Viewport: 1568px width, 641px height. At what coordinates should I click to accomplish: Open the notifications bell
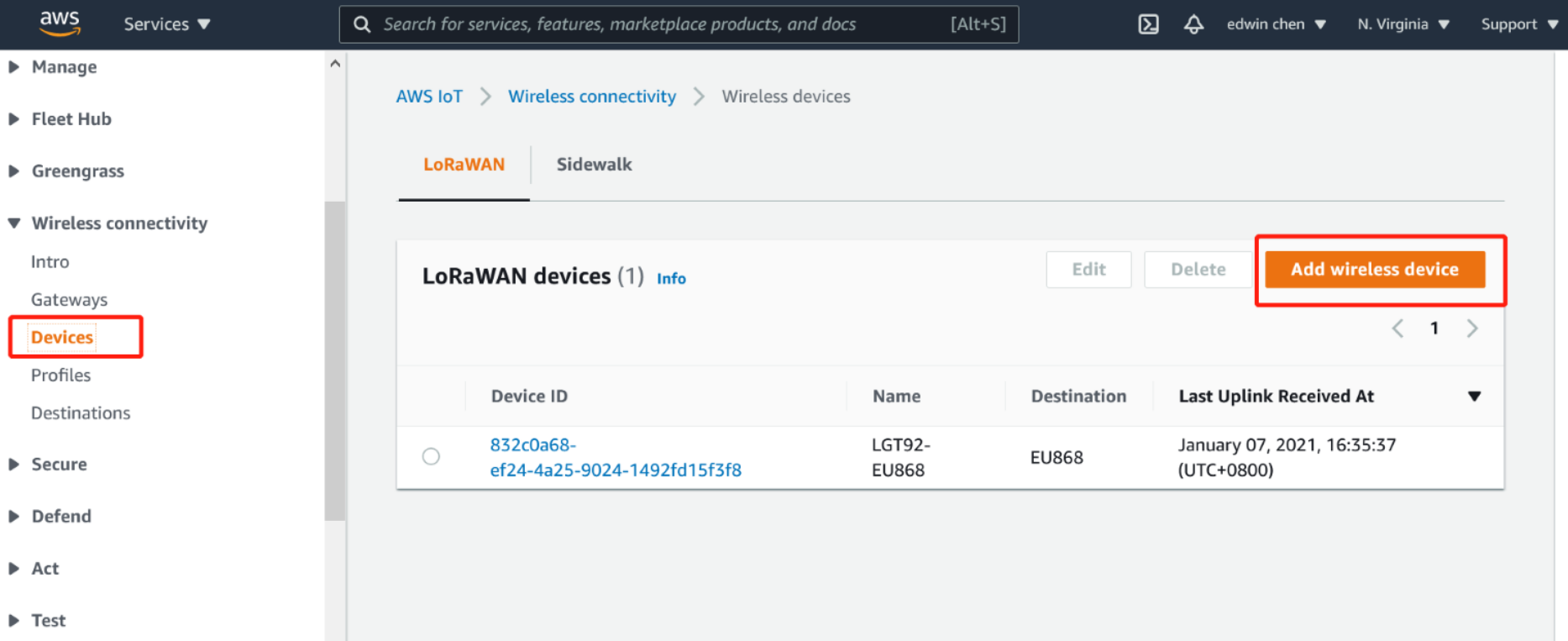pos(1193,24)
